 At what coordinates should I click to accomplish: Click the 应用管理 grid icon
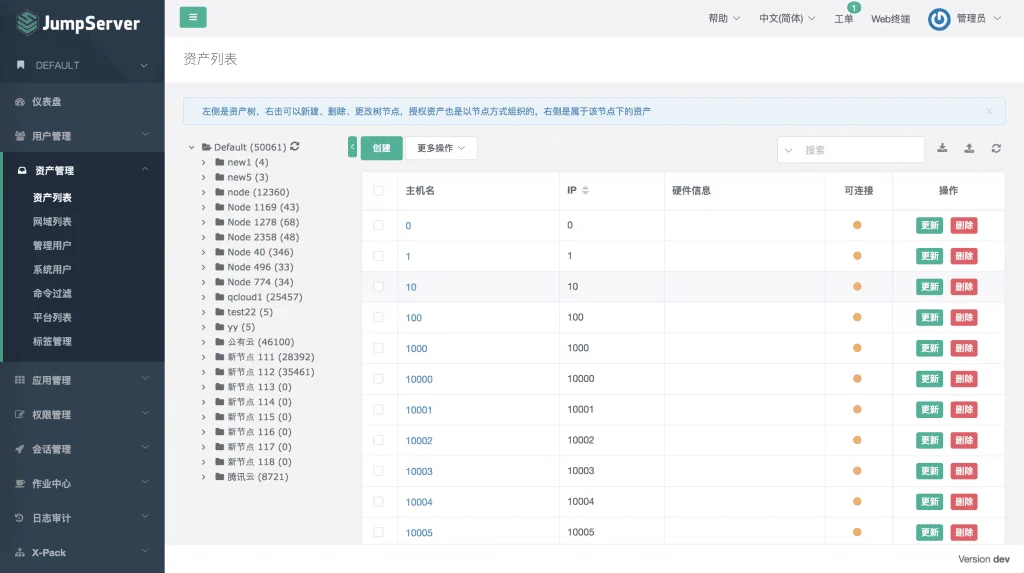[20, 380]
